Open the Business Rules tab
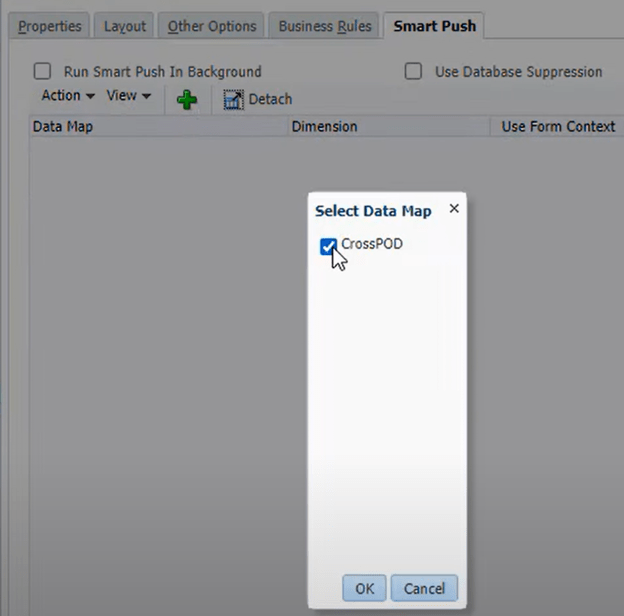 (x=325, y=26)
